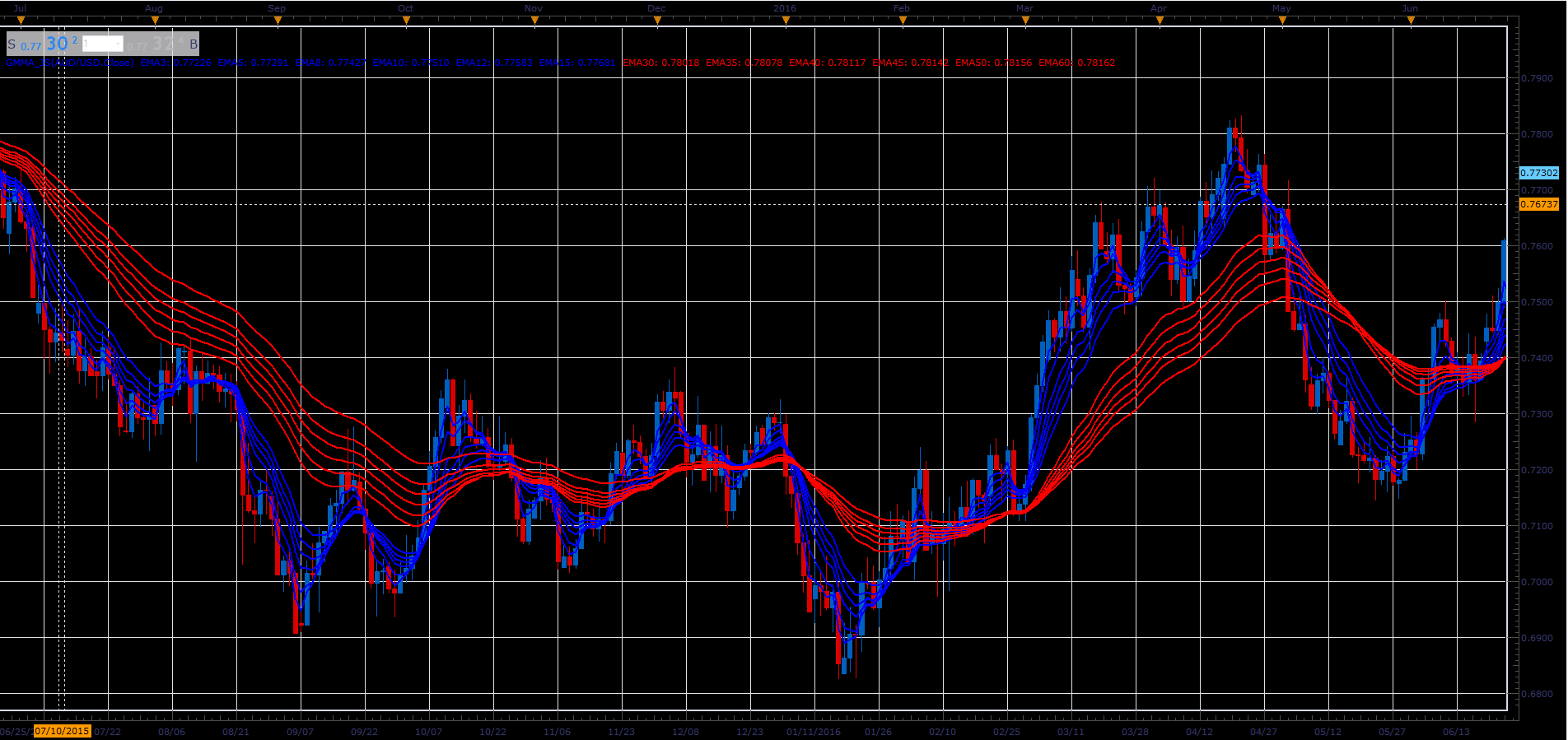The image size is (1568, 740).
Task: Click the EMA30: 0.78018 legend value
Action: [661, 63]
